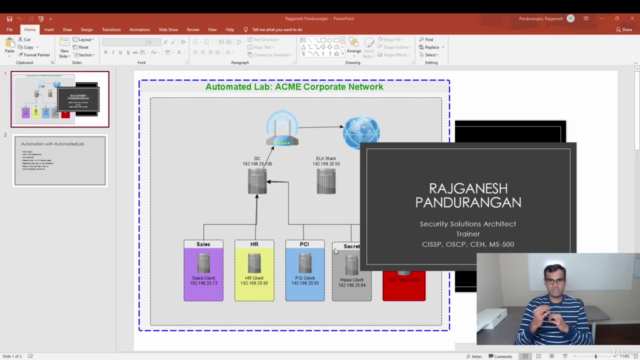Undo the last action
This screenshot has width=640, height=360.
[x=19, y=19]
